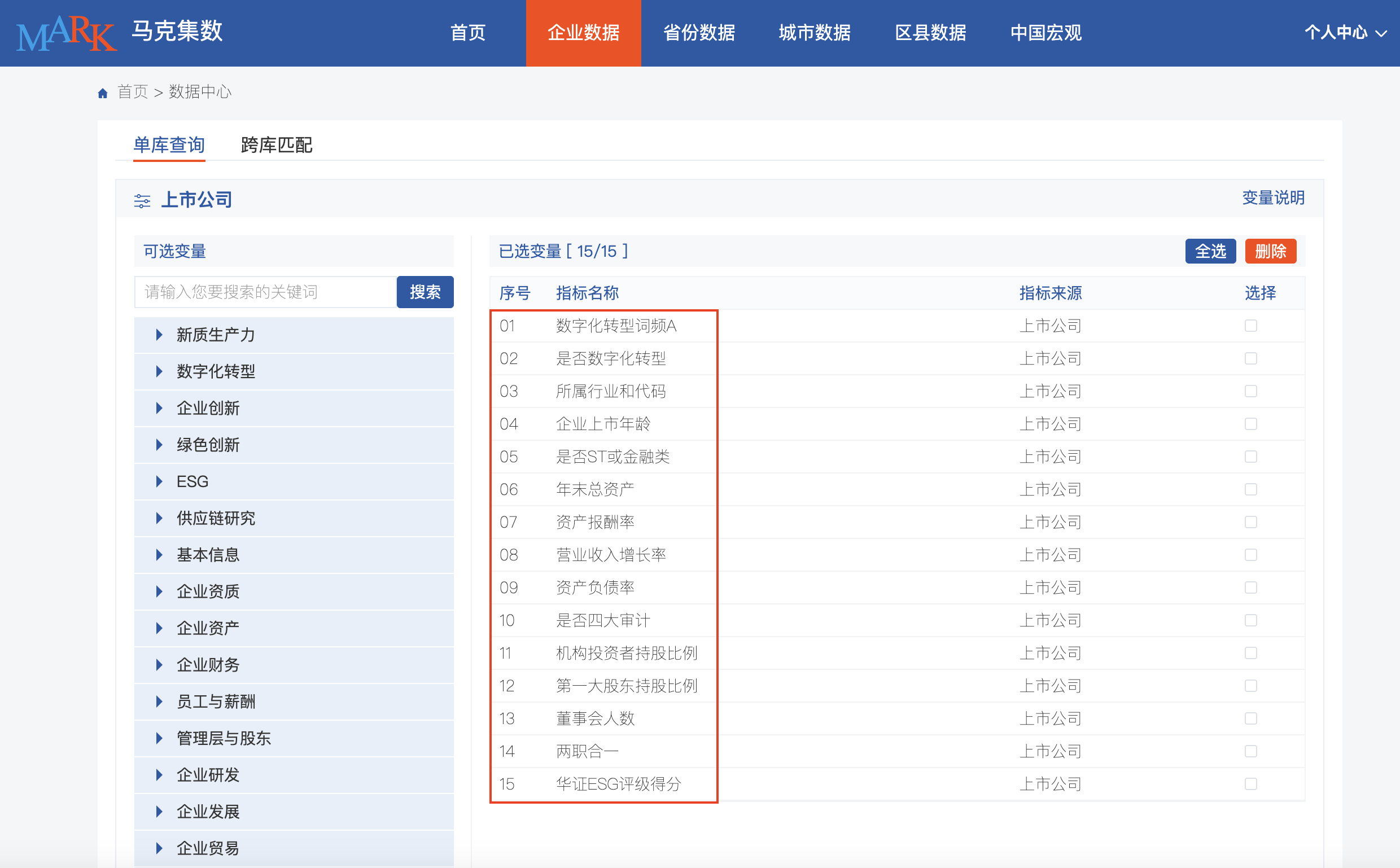The image size is (1400, 868).
Task: Expand the 企业发展 category
Action: pyautogui.click(x=294, y=812)
